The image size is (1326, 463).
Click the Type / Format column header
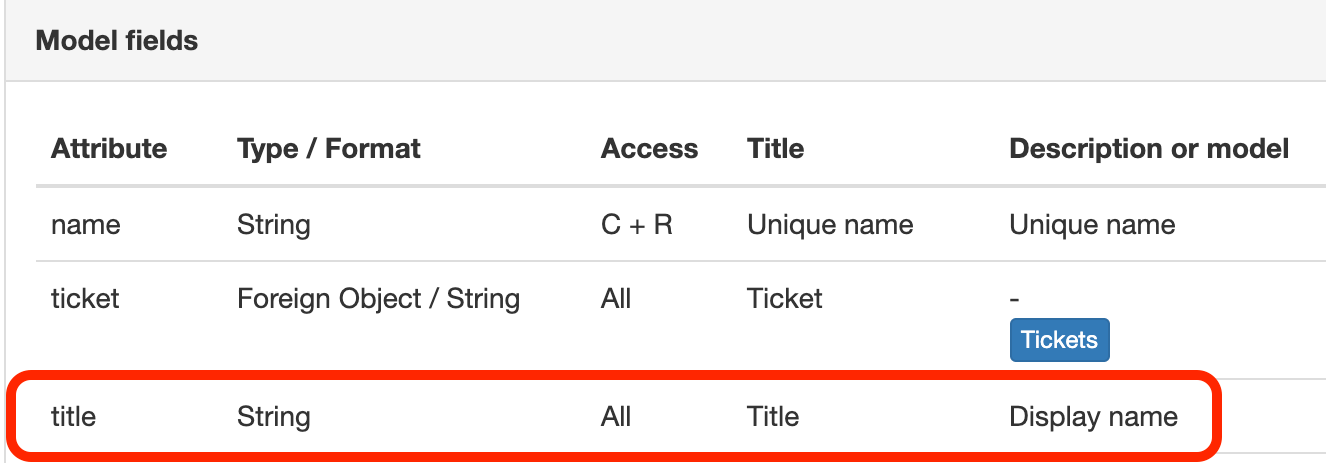tap(328, 149)
